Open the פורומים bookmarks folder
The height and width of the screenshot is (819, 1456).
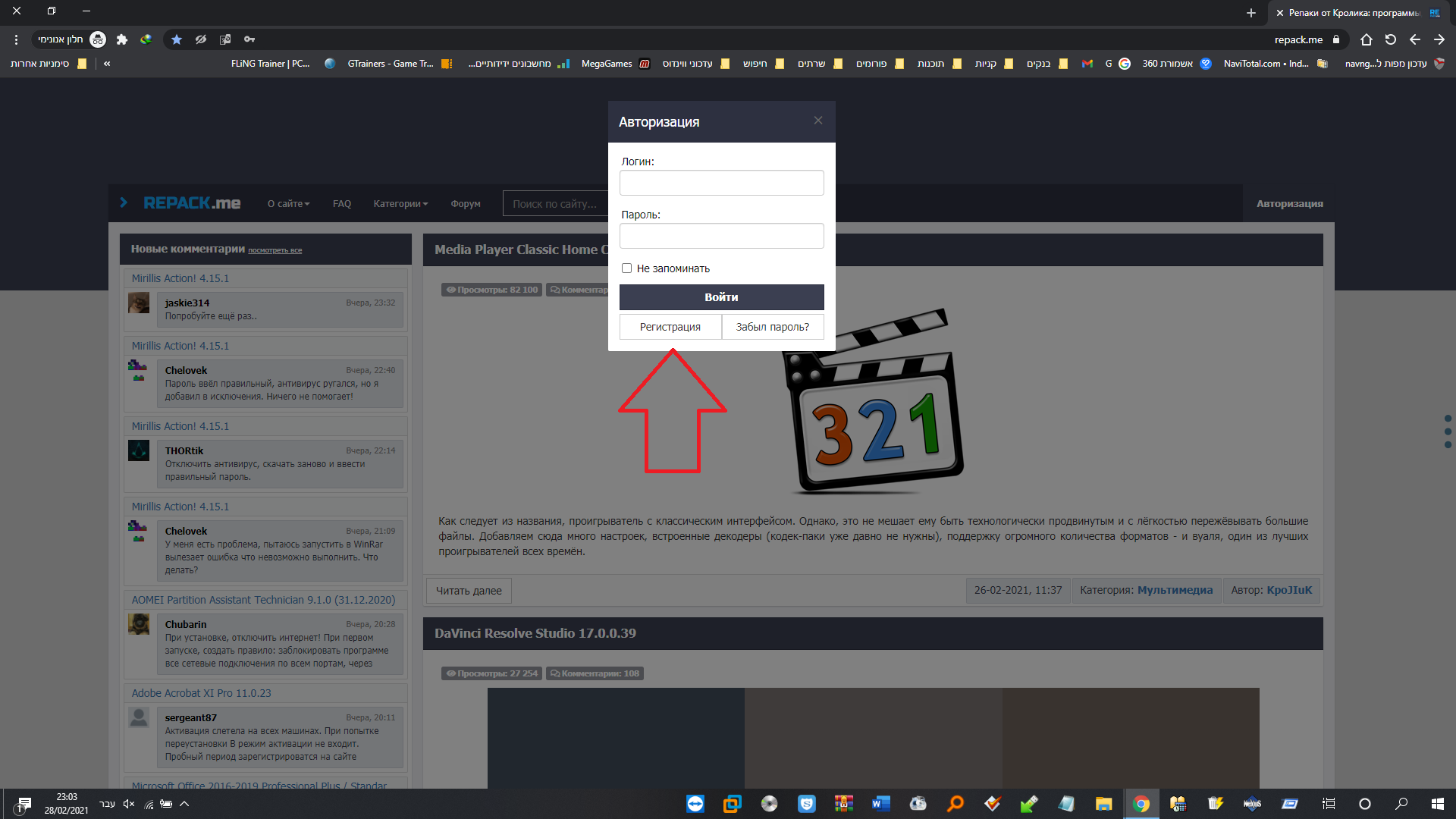(x=880, y=64)
